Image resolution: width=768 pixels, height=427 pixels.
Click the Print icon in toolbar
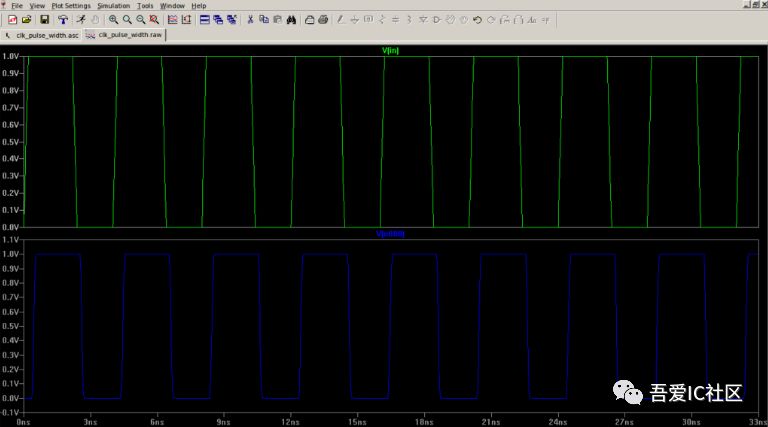309,19
